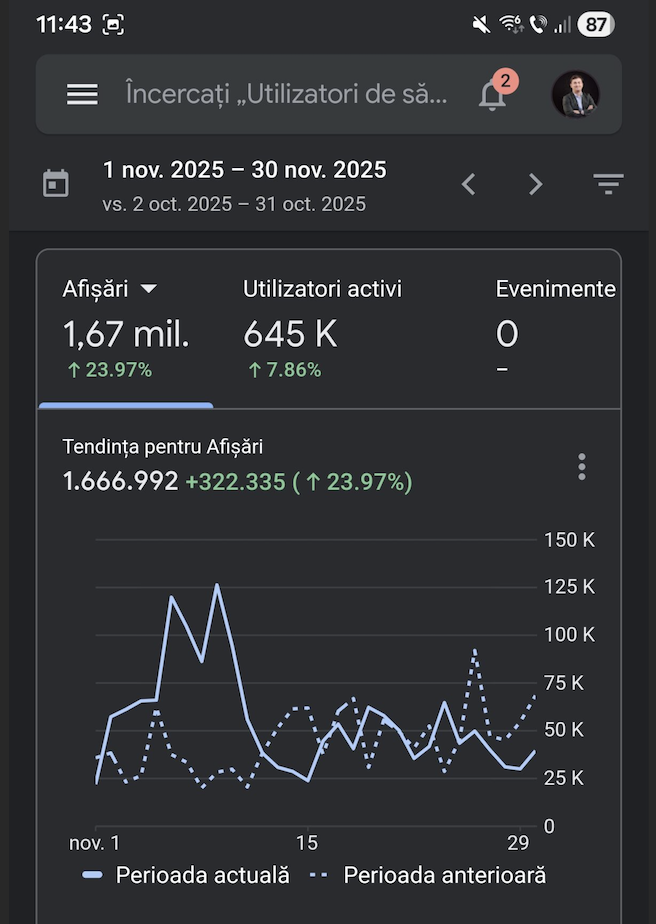Toggle Perioada actuală legend series

(187, 875)
